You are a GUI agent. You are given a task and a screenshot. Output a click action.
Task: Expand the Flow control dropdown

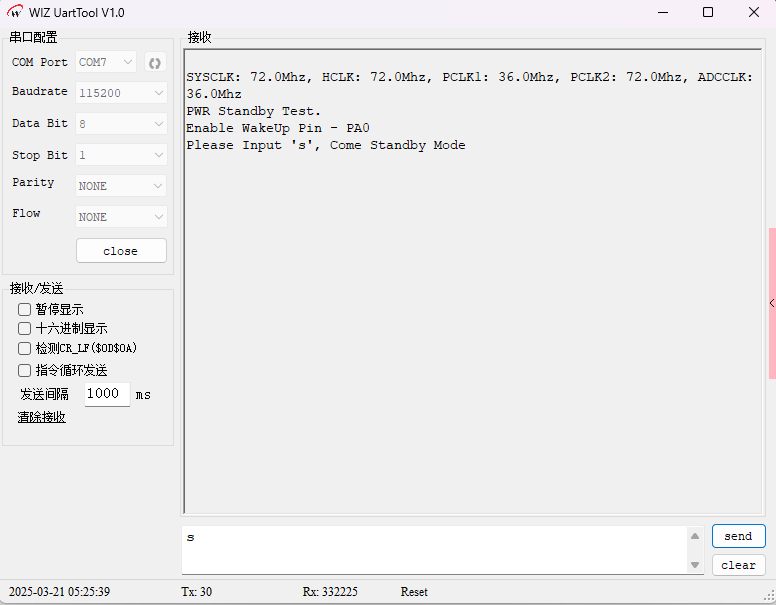pyautogui.click(x=121, y=217)
